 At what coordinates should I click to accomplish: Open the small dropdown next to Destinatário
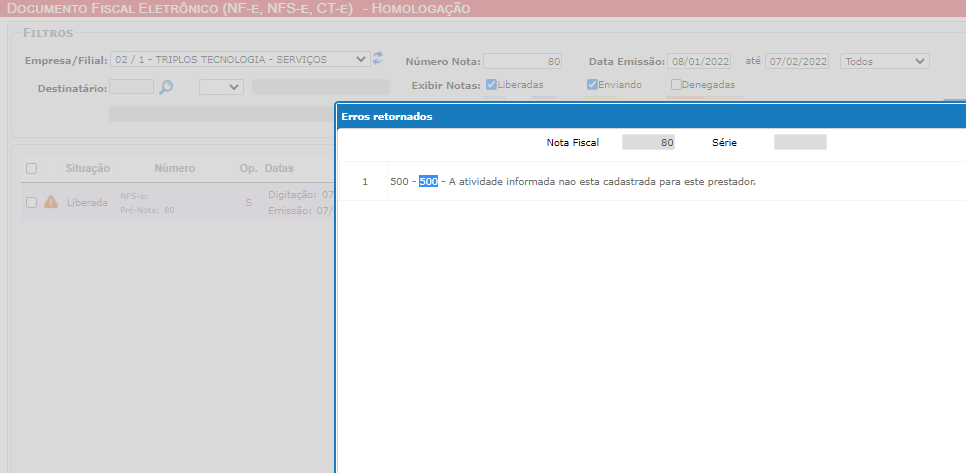(221, 87)
